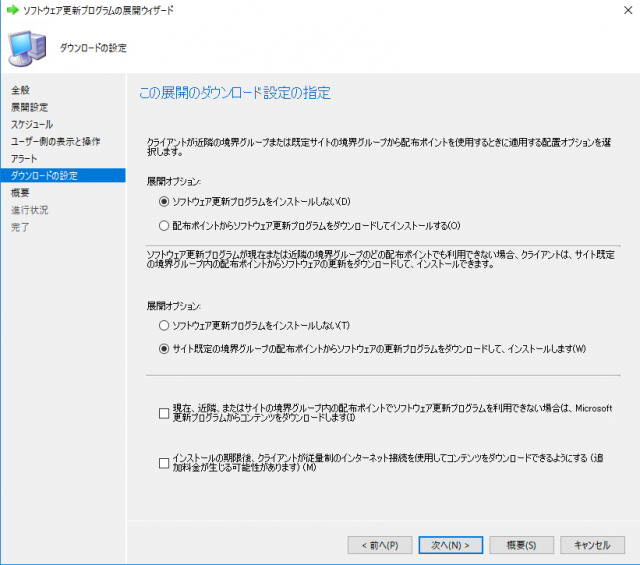Select first ソフトウェア更新プログラムをインストールしない(D) radio
The width and height of the screenshot is (640, 565).
coord(165,201)
